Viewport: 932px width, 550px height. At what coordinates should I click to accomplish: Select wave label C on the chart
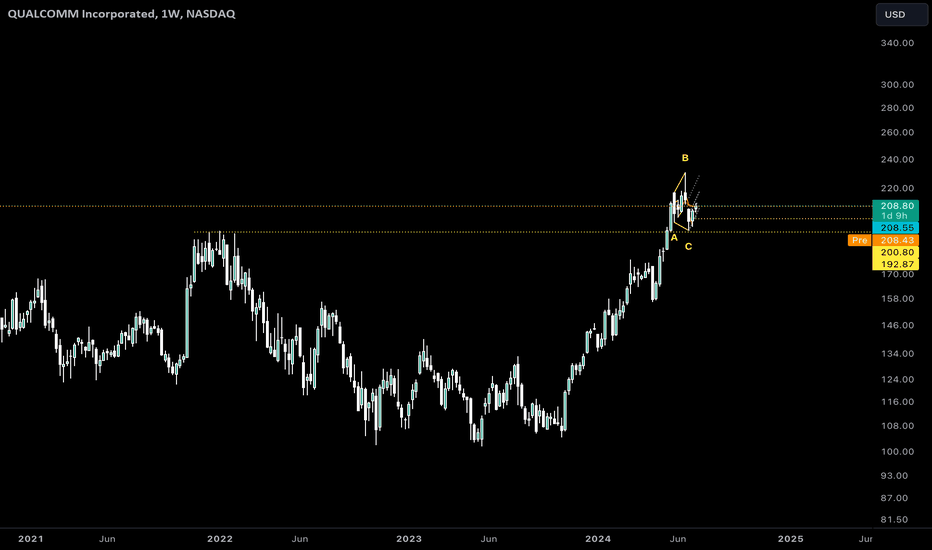pos(688,246)
